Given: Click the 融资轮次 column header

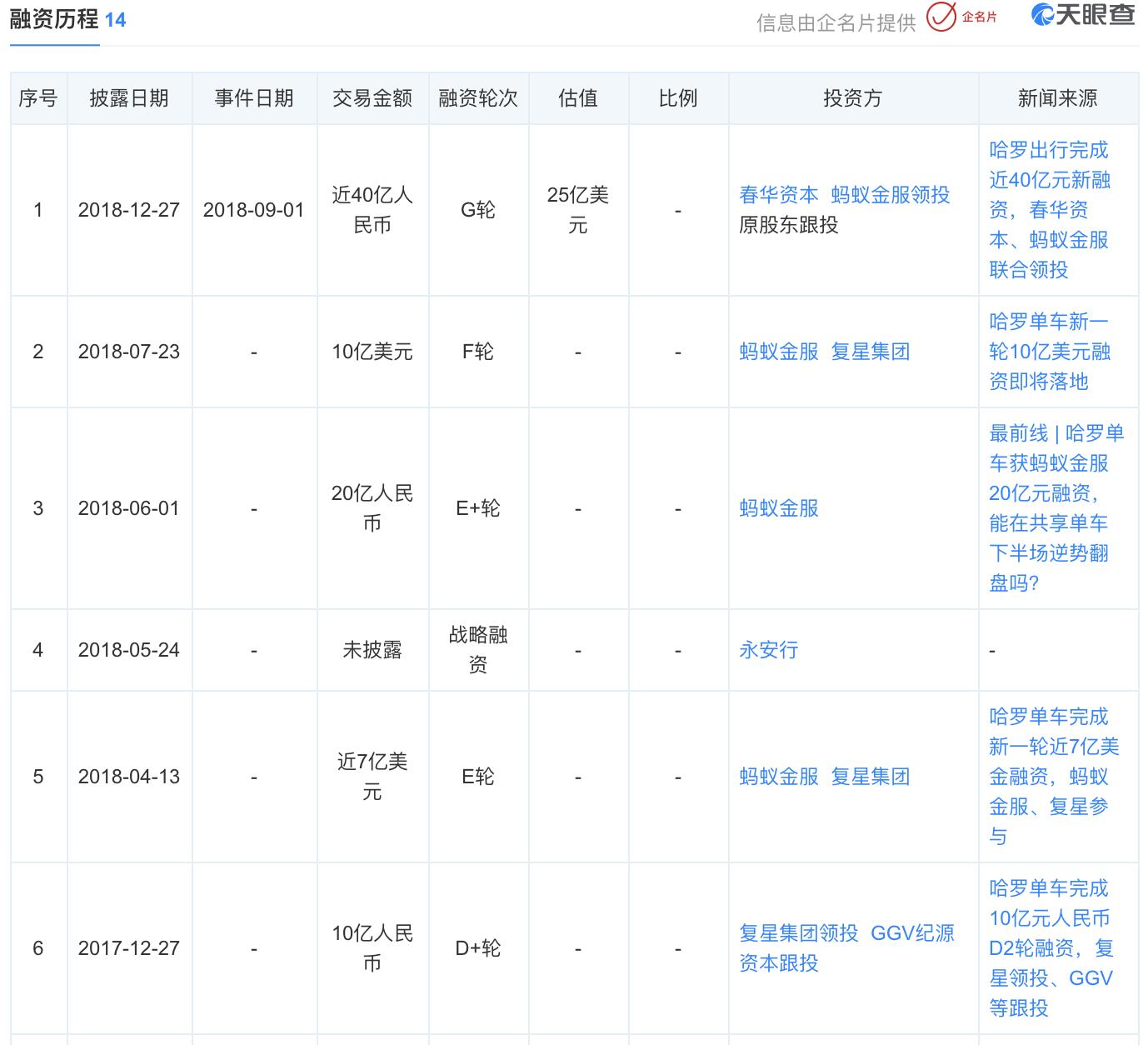Looking at the screenshot, I should pos(478,98).
